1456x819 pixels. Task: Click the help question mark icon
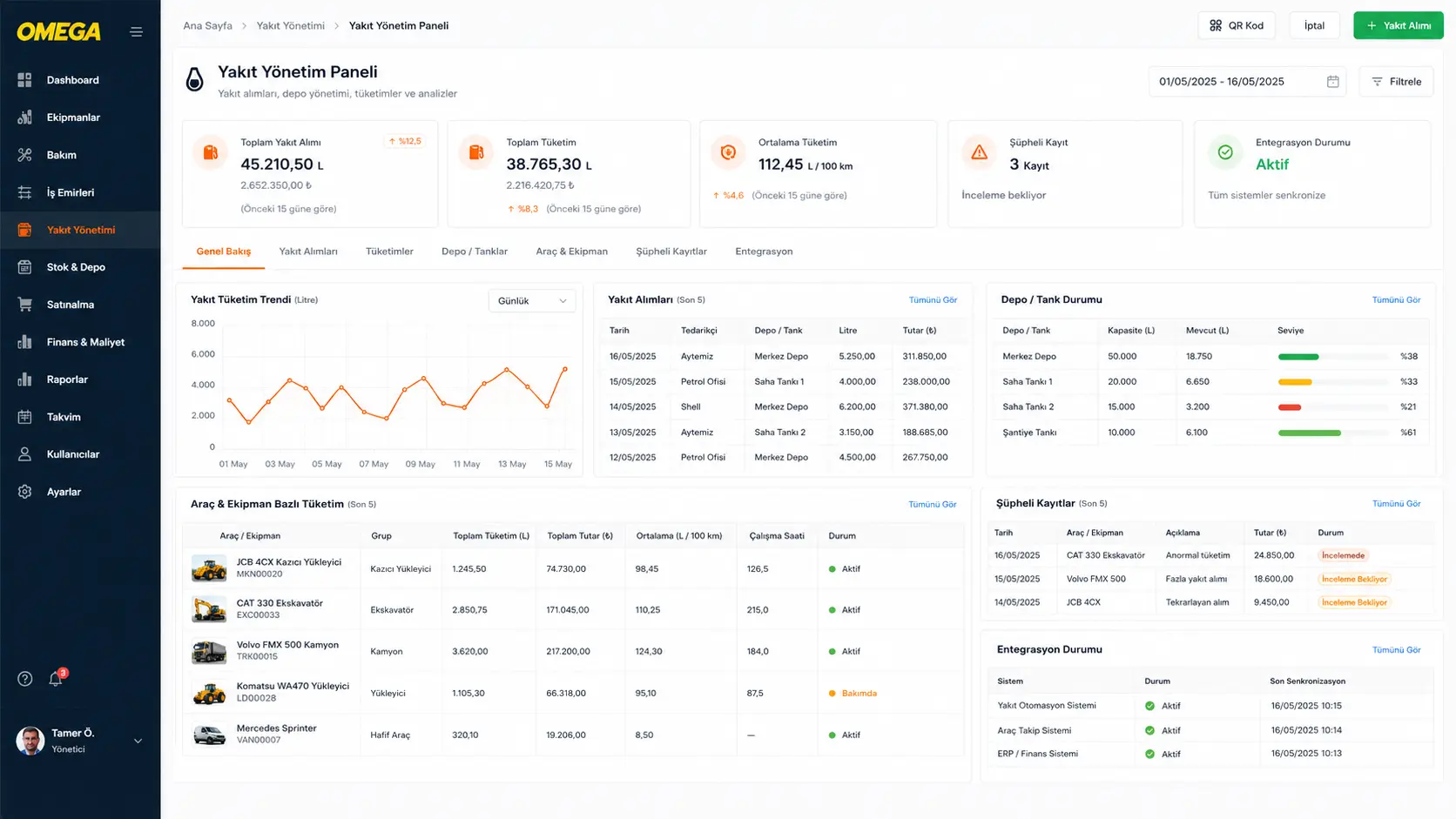click(25, 679)
